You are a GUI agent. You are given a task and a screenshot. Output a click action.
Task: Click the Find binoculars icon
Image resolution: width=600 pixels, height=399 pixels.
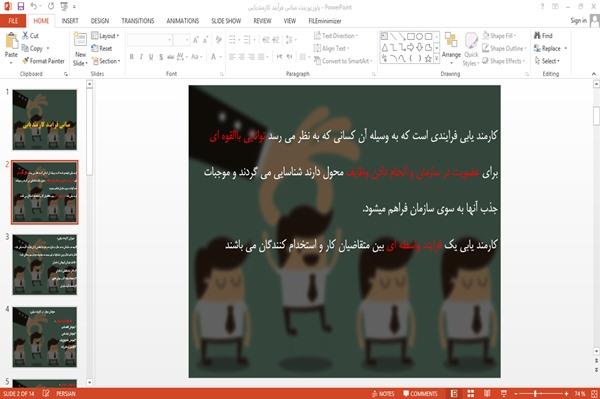(537, 36)
